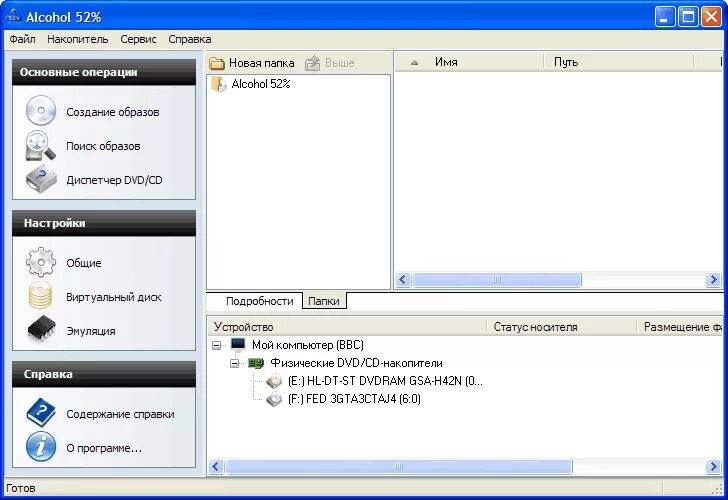Click the Виртуальный диск stacked discs icon
The image size is (728, 500).
[x=41, y=296]
